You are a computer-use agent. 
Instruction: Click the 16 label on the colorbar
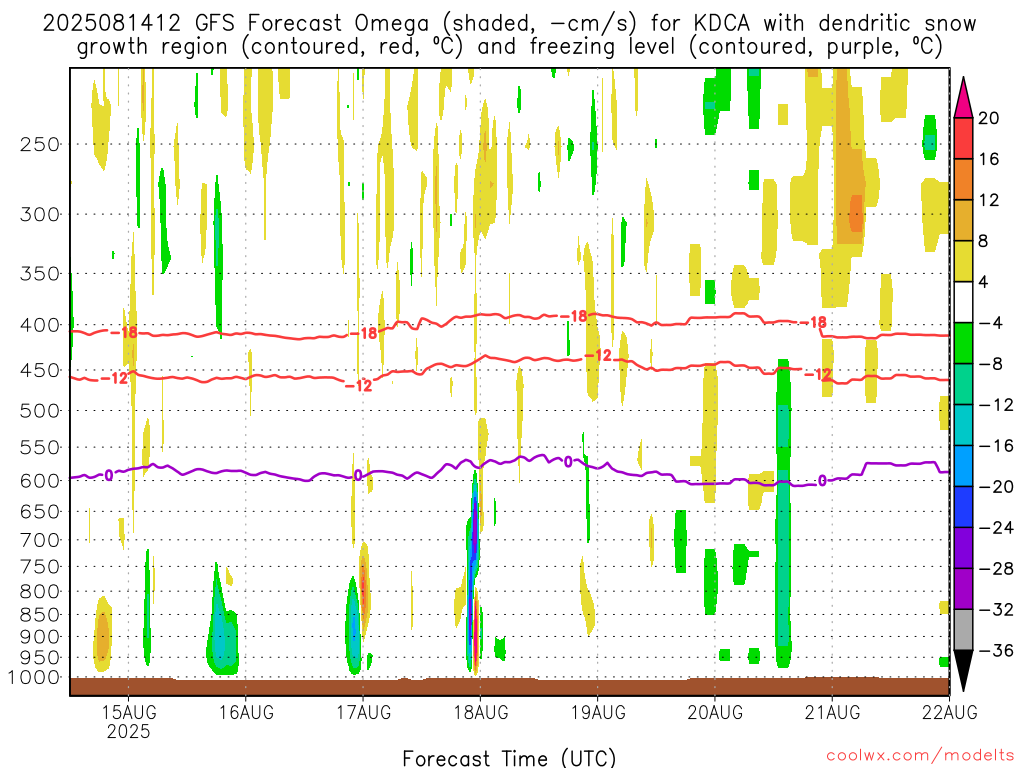989,159
